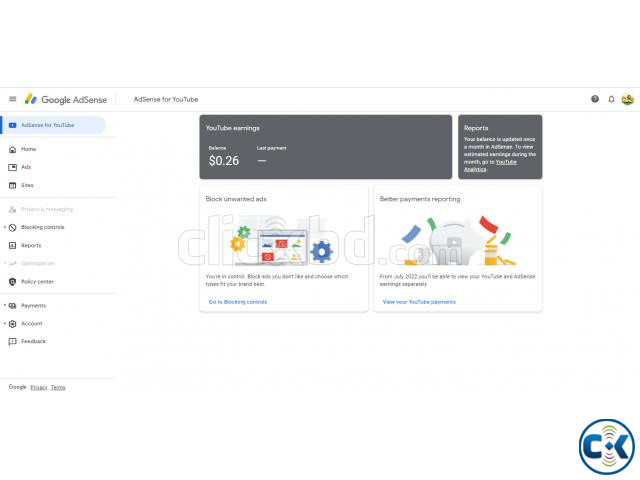This screenshot has height=480, width=640.
Task: Open the hamburger main menu
Action: pos(13,99)
